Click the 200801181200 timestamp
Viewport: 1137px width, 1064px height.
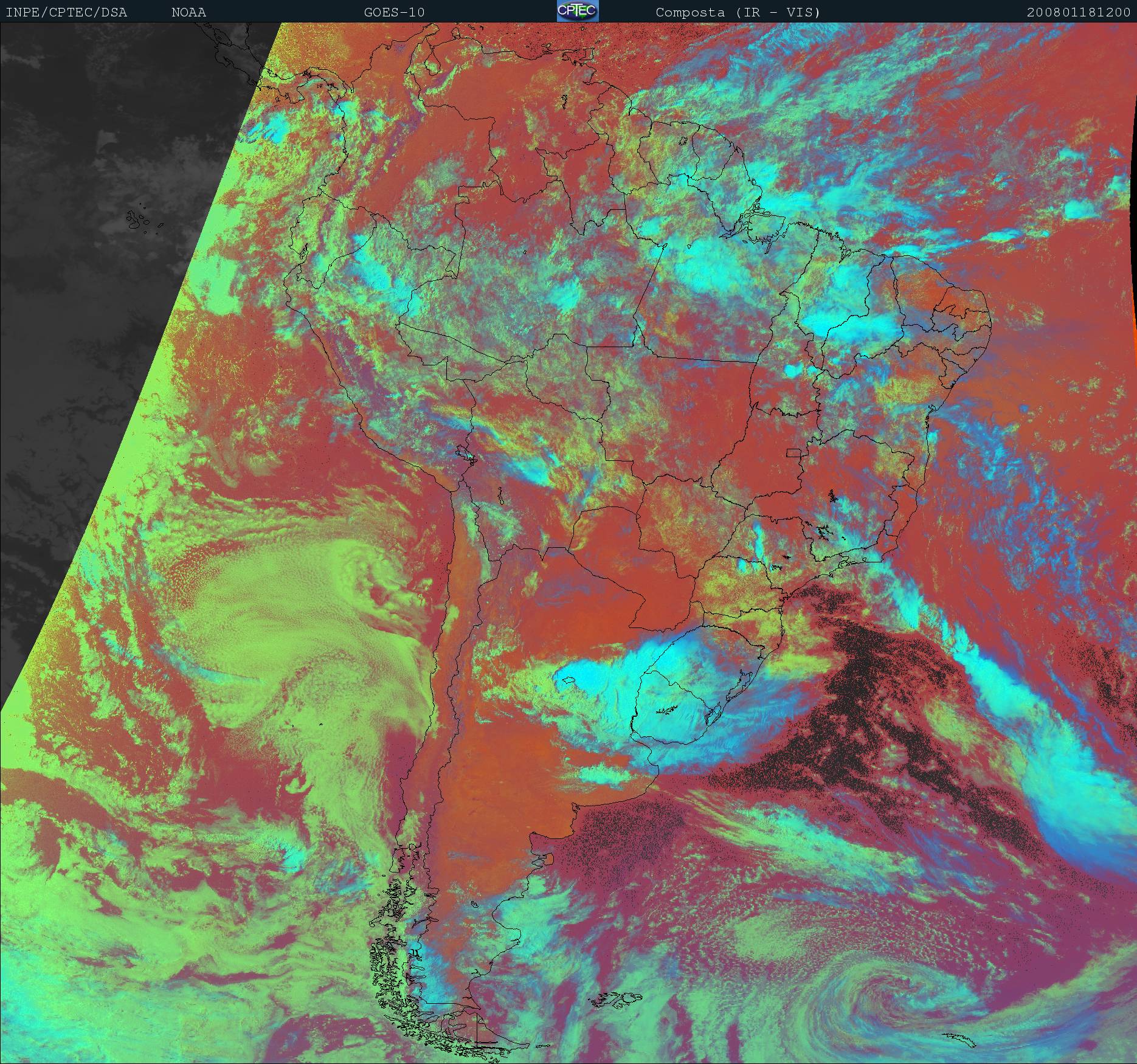(1078, 12)
